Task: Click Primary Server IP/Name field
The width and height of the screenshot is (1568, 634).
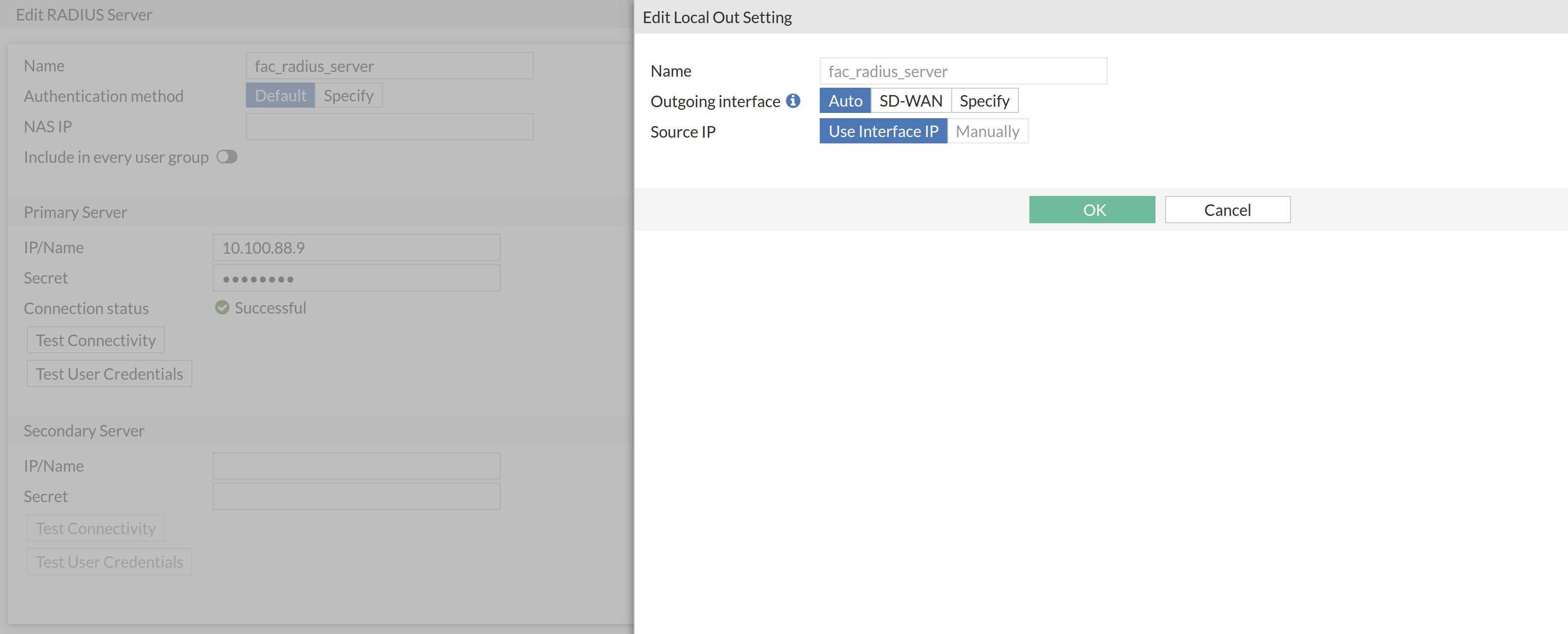Action: point(356,247)
